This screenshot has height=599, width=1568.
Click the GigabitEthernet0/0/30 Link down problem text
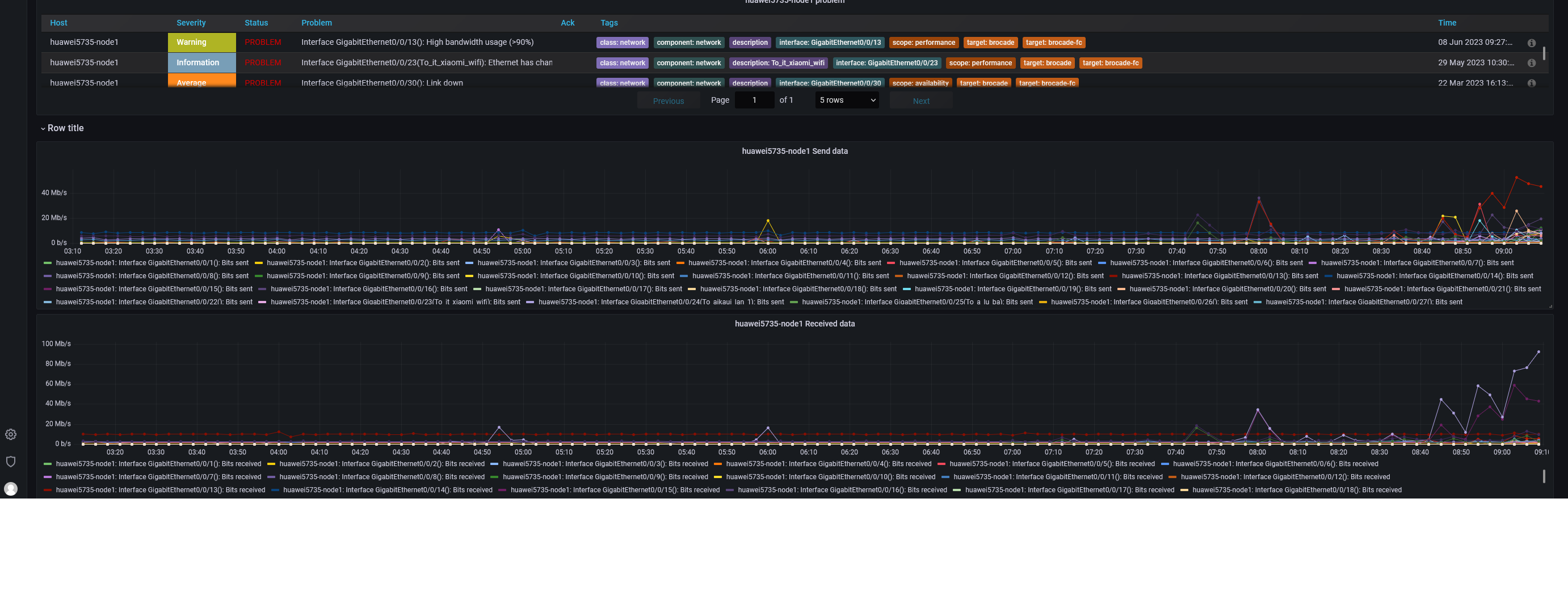pyautogui.click(x=382, y=83)
